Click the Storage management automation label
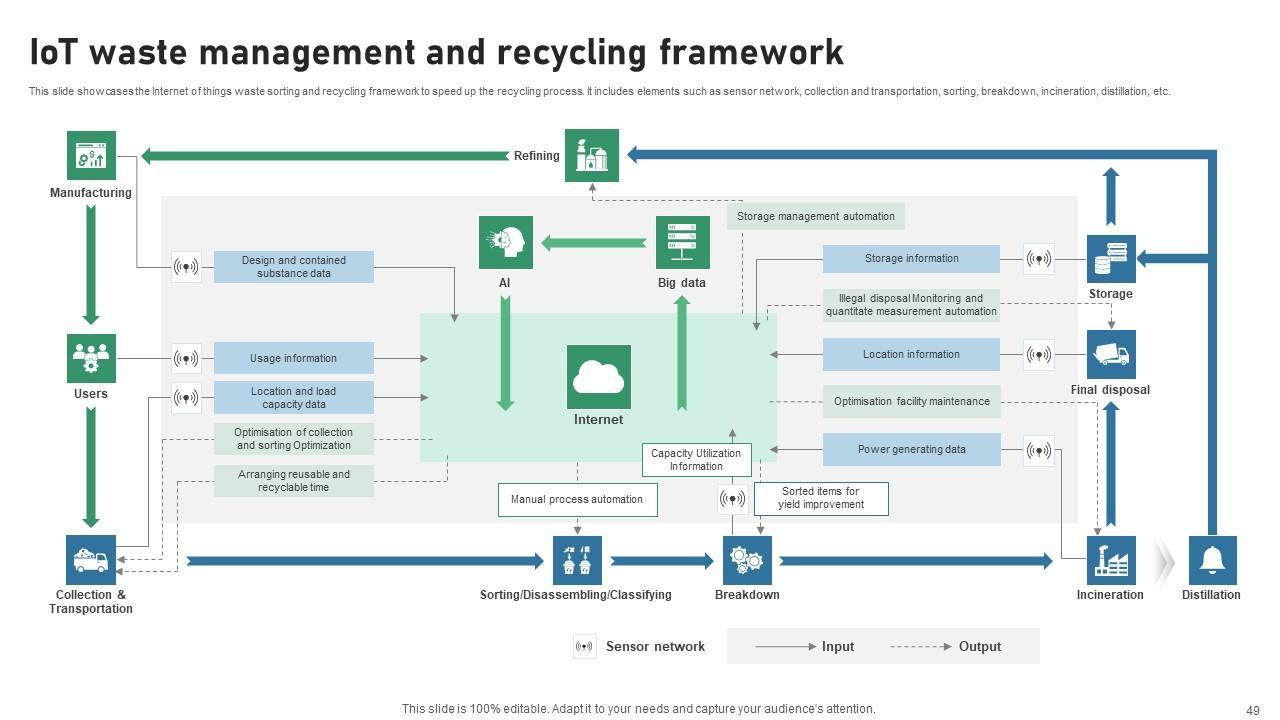Image resolution: width=1280 pixels, height=720 pixels. [x=815, y=217]
